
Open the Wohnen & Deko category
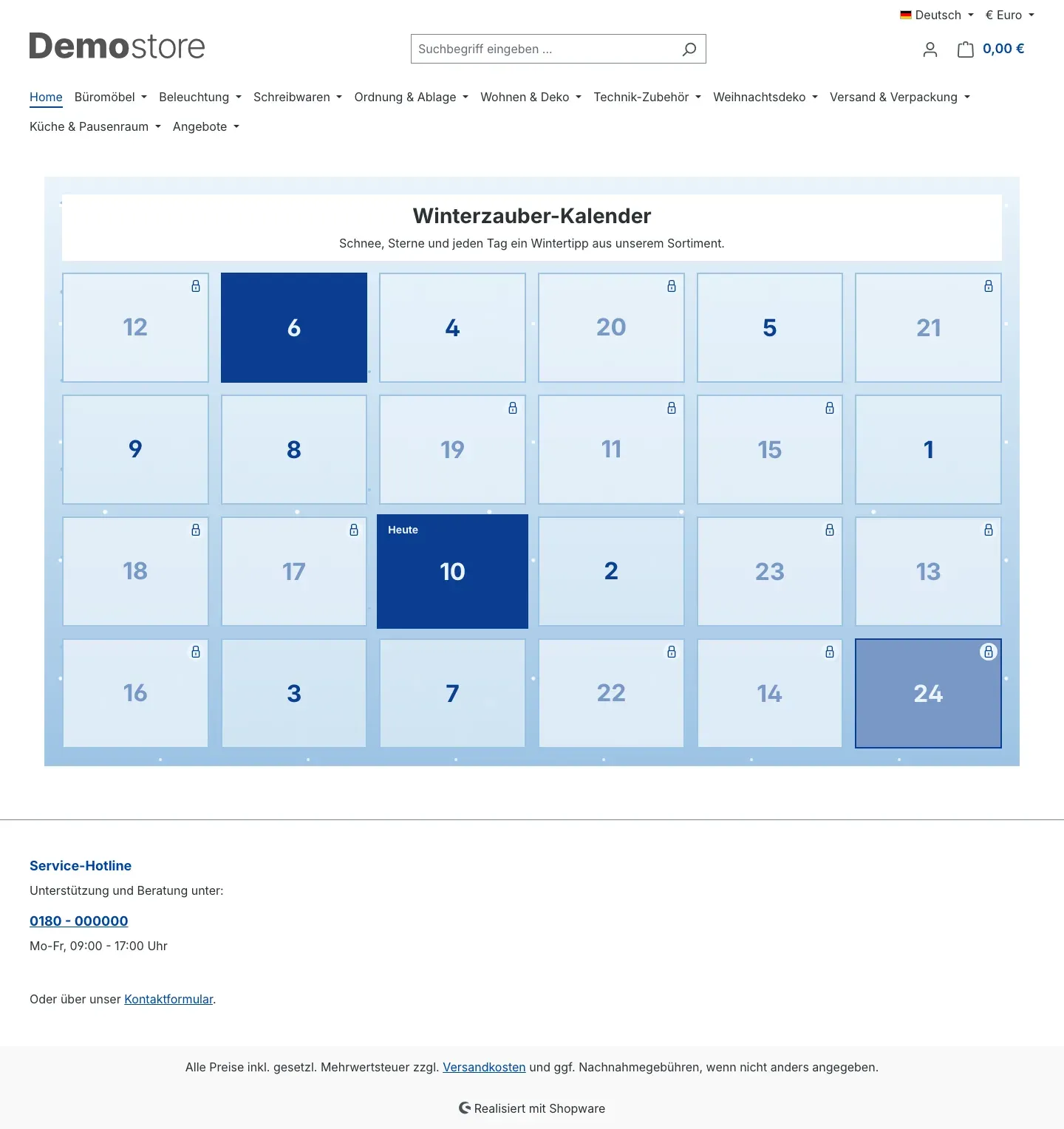[531, 97]
